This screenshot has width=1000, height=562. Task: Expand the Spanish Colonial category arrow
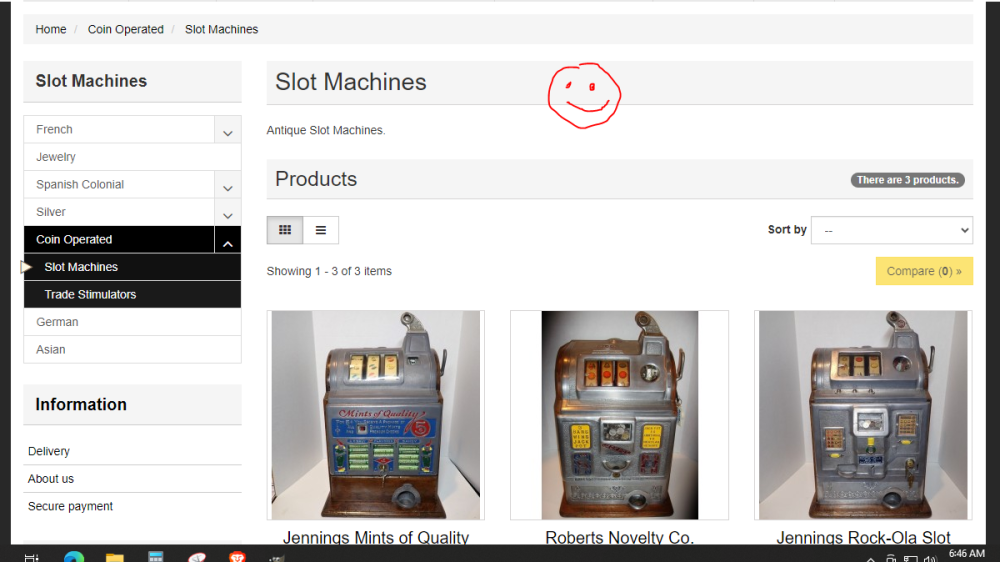point(227,185)
